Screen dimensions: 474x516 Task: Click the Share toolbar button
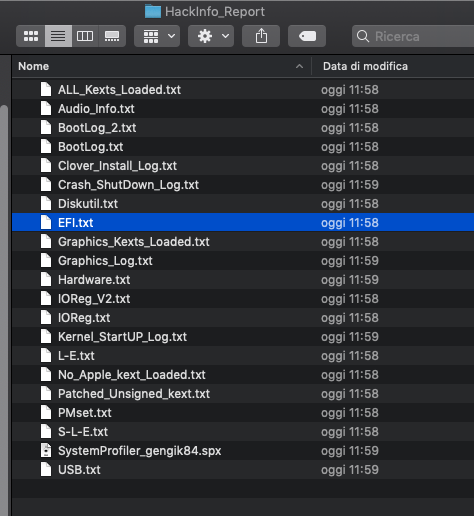(x=261, y=36)
